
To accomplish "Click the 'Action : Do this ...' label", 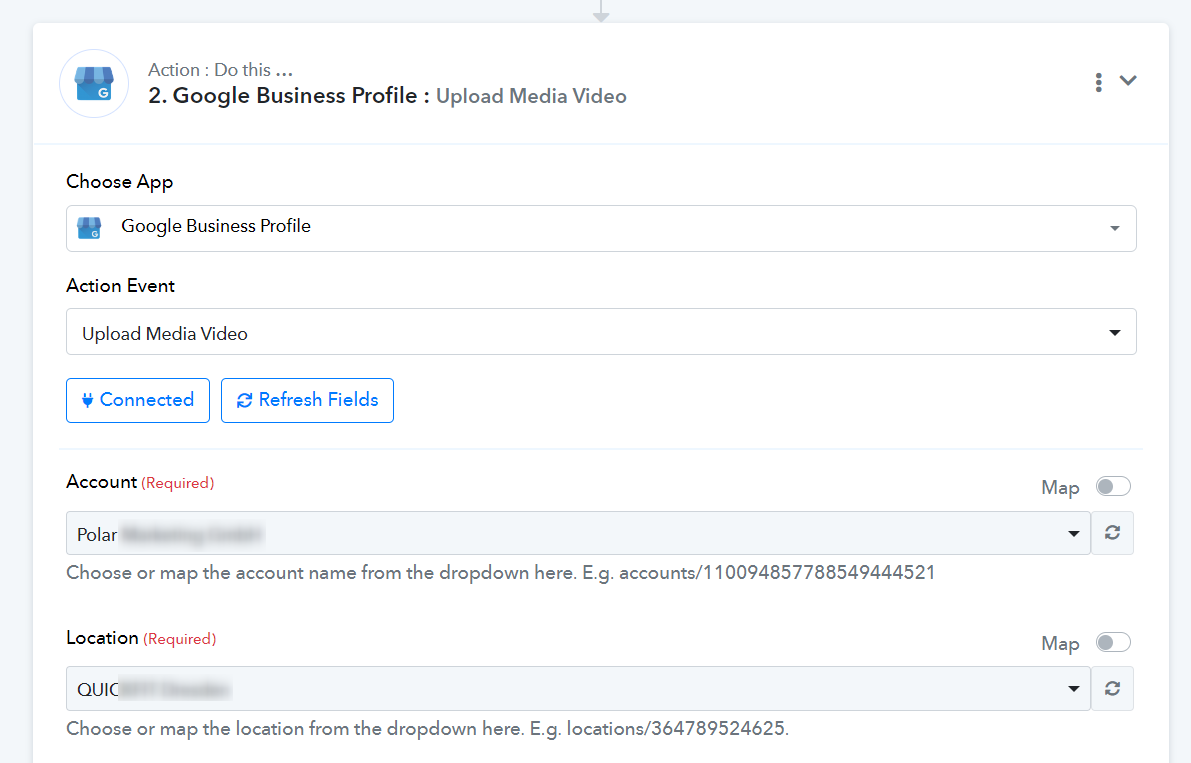I will click(220, 70).
